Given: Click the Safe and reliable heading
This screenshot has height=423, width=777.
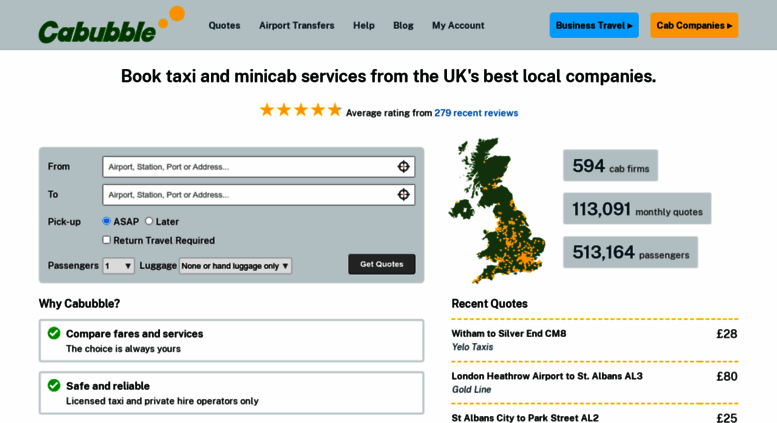Looking at the screenshot, I should click(108, 386).
